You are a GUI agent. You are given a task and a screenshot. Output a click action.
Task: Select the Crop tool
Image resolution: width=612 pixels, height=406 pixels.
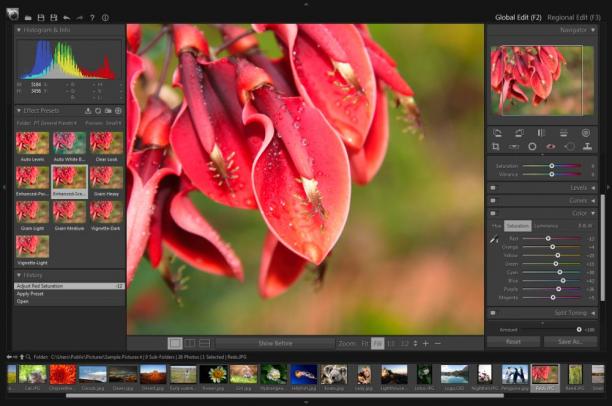496,147
